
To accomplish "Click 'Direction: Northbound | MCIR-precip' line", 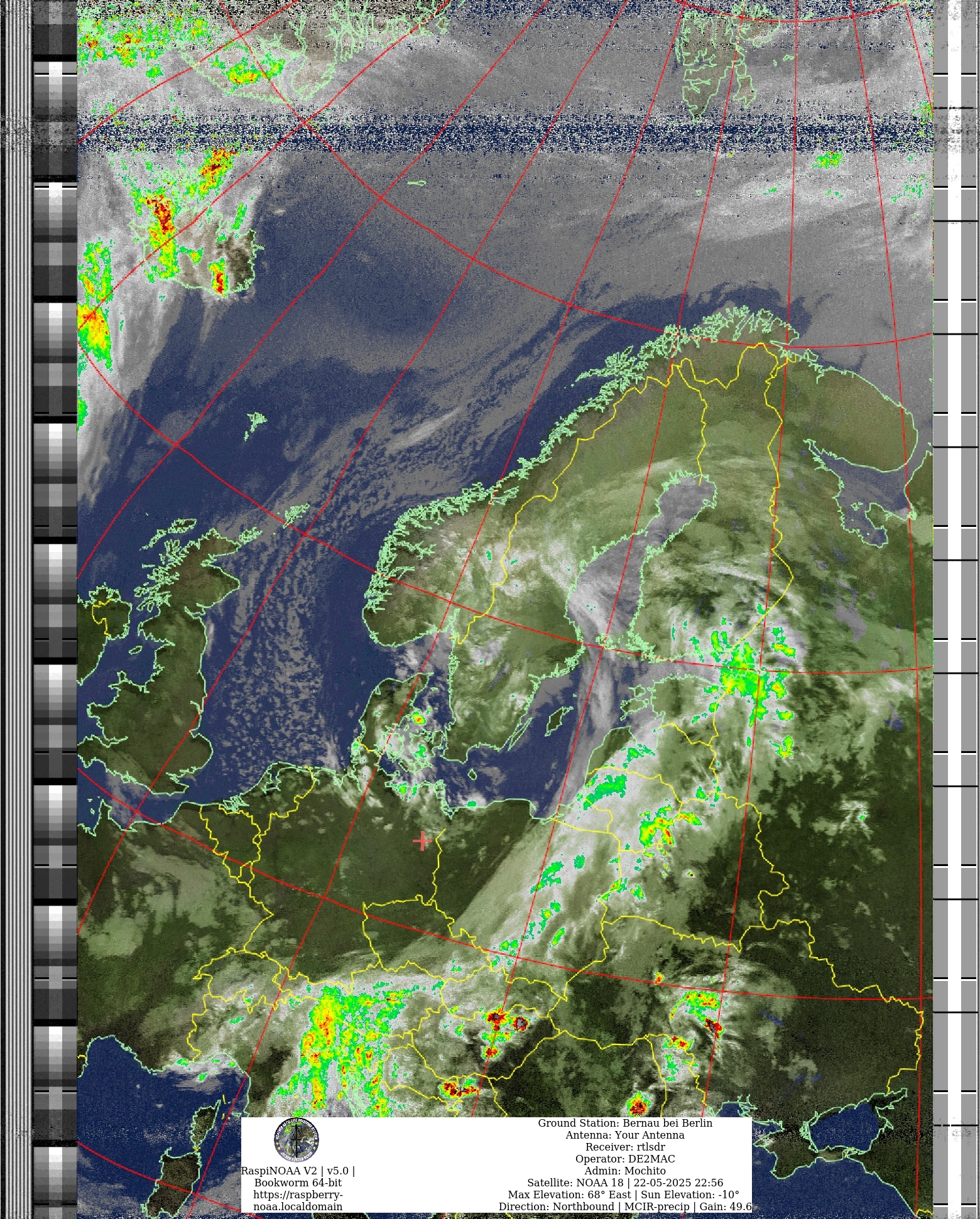I will [x=625, y=1206].
